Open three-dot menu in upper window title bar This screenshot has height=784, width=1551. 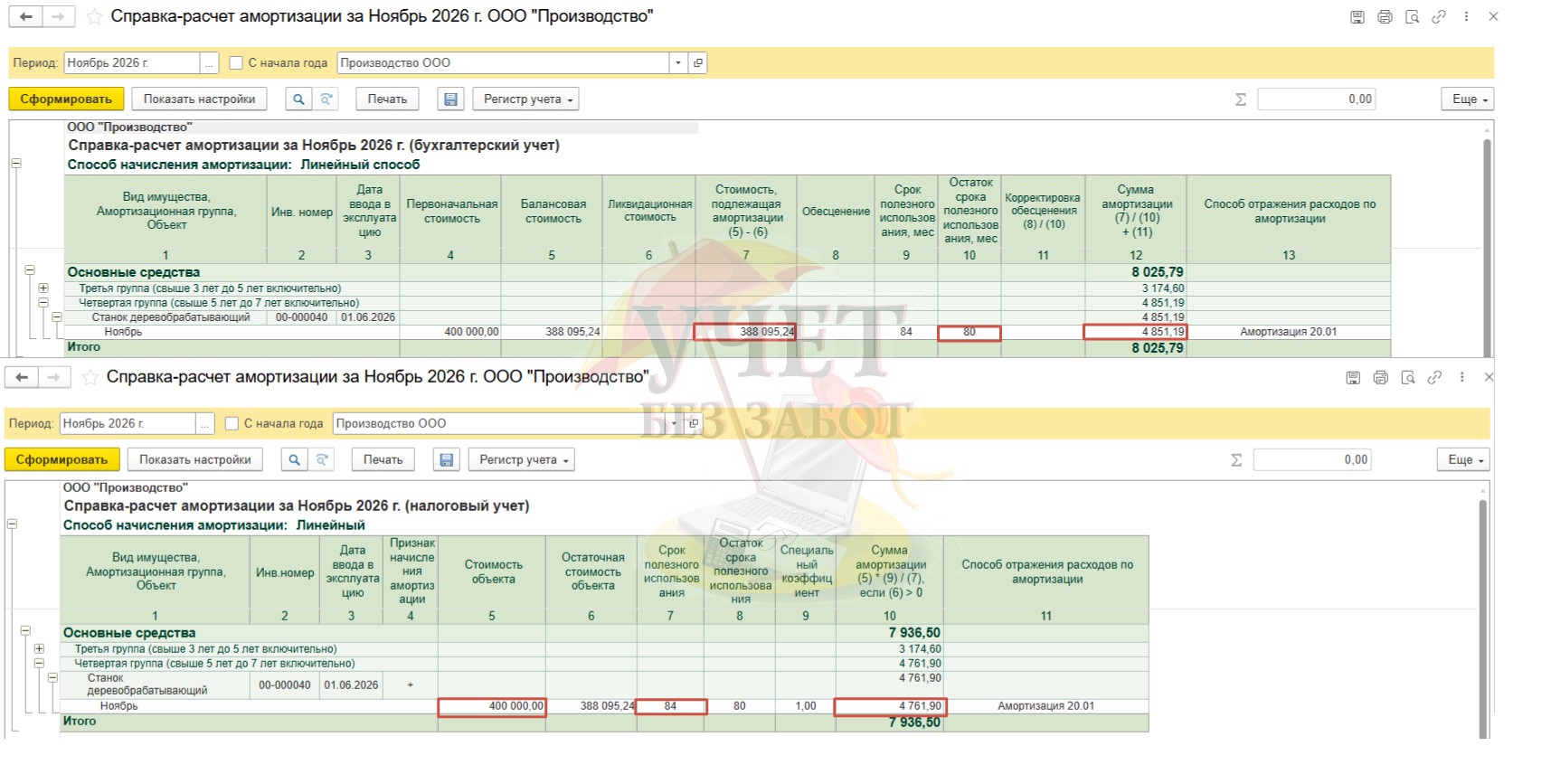[1466, 17]
